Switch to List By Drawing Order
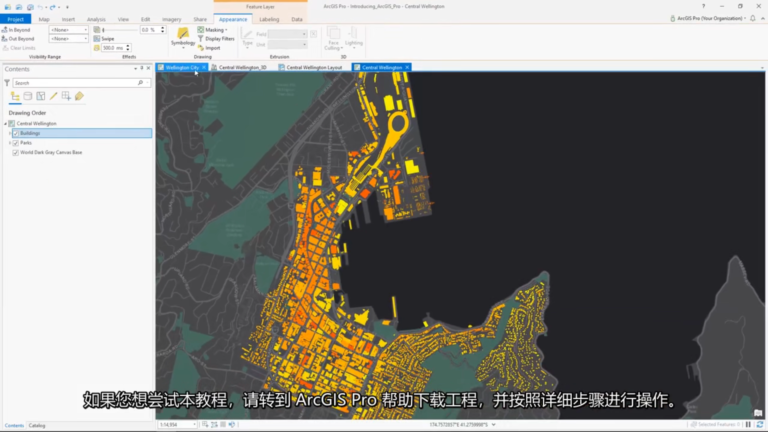Image resolution: width=768 pixels, height=432 pixels. coord(15,96)
